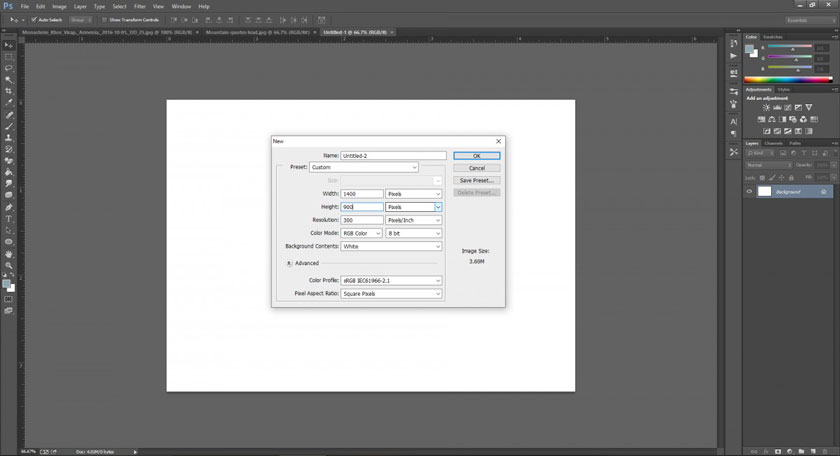This screenshot has width=840, height=456.
Task: Select the Hand tool
Action: [9, 254]
